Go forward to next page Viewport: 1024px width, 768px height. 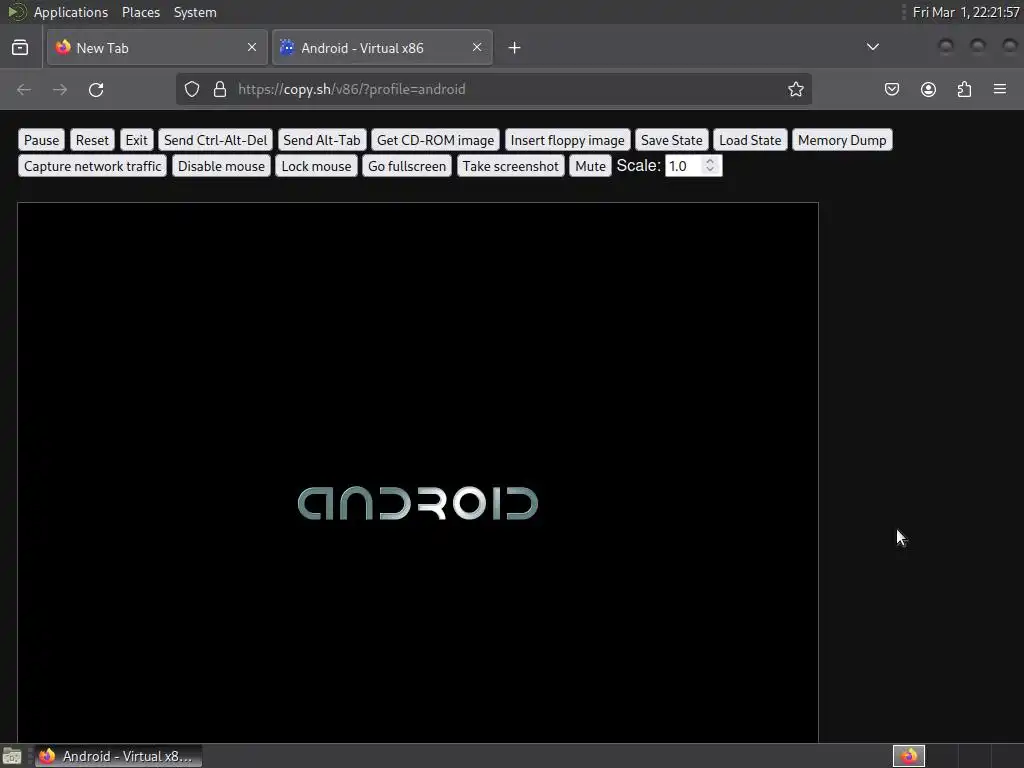tap(60, 89)
